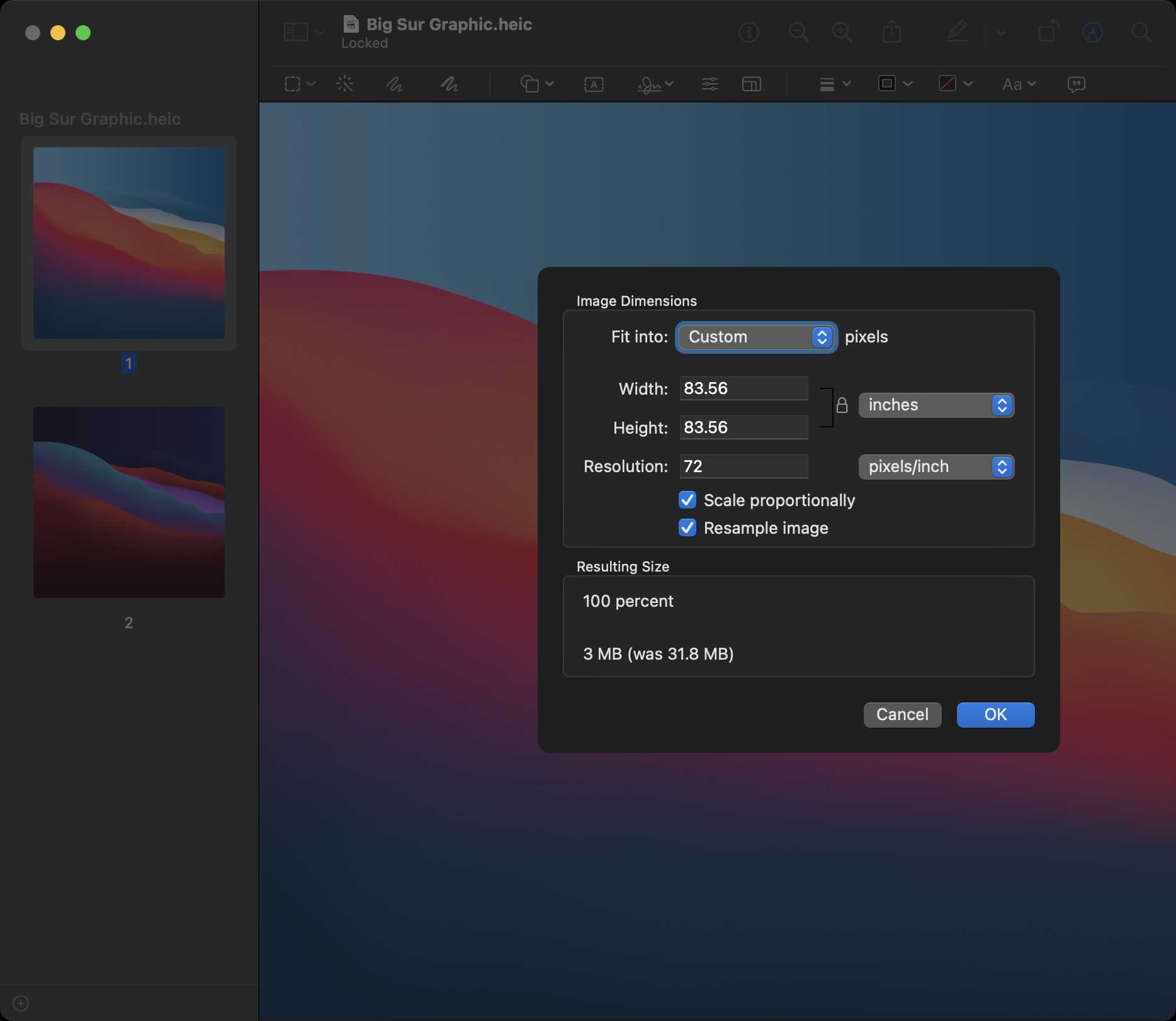Click the sidebar Big Sur Graphic.heic label
The width and height of the screenshot is (1176, 1021).
pos(100,118)
